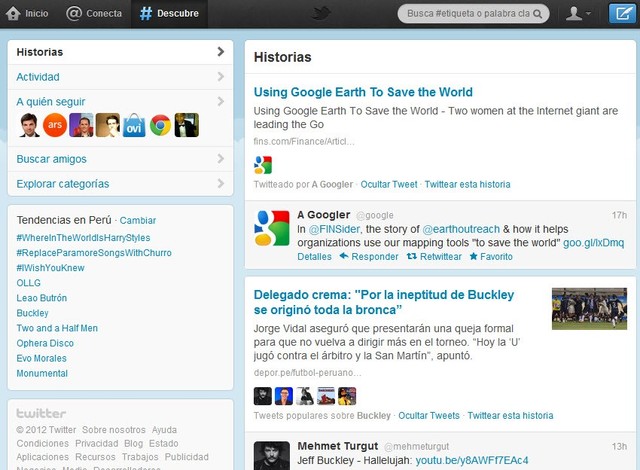Open trend Monumental
Screen dimensions: 640x470
[x=42, y=373]
